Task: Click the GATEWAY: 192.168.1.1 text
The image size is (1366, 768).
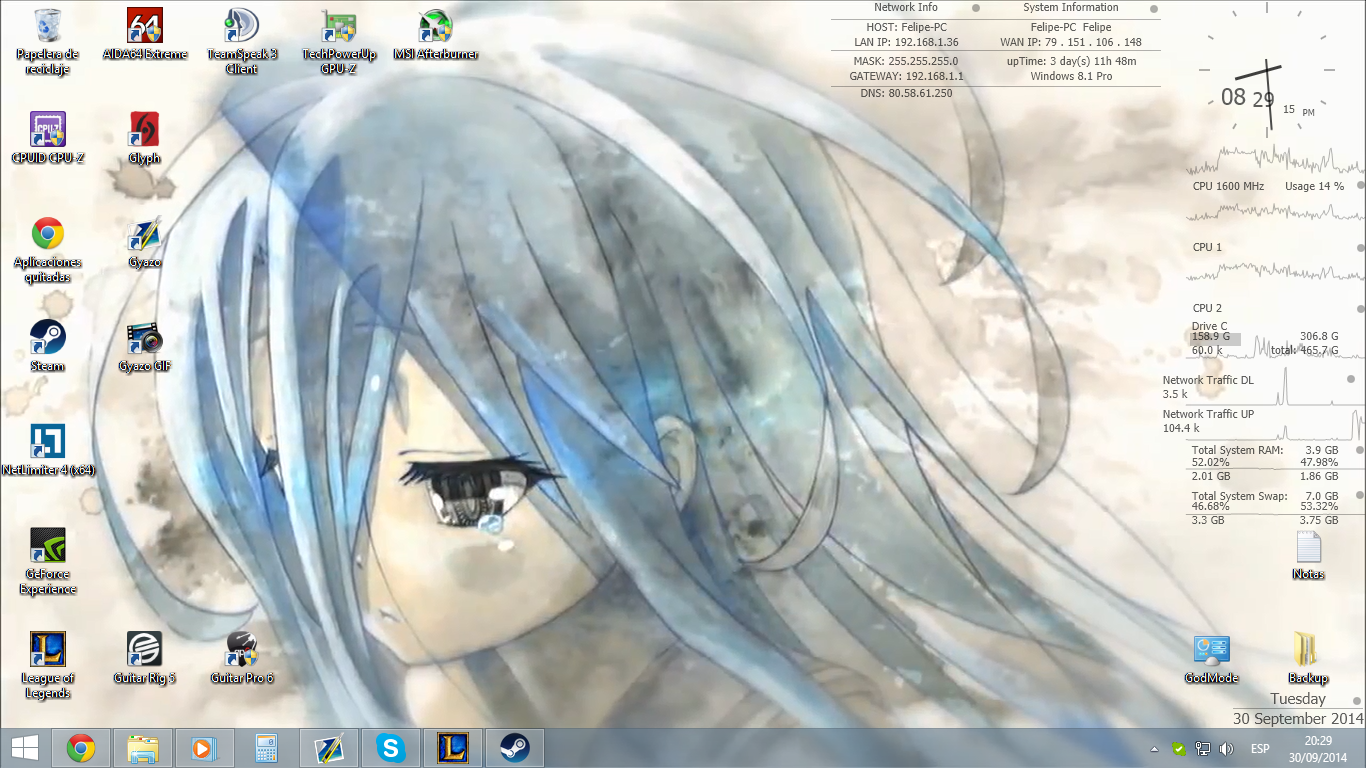Action: 906,77
